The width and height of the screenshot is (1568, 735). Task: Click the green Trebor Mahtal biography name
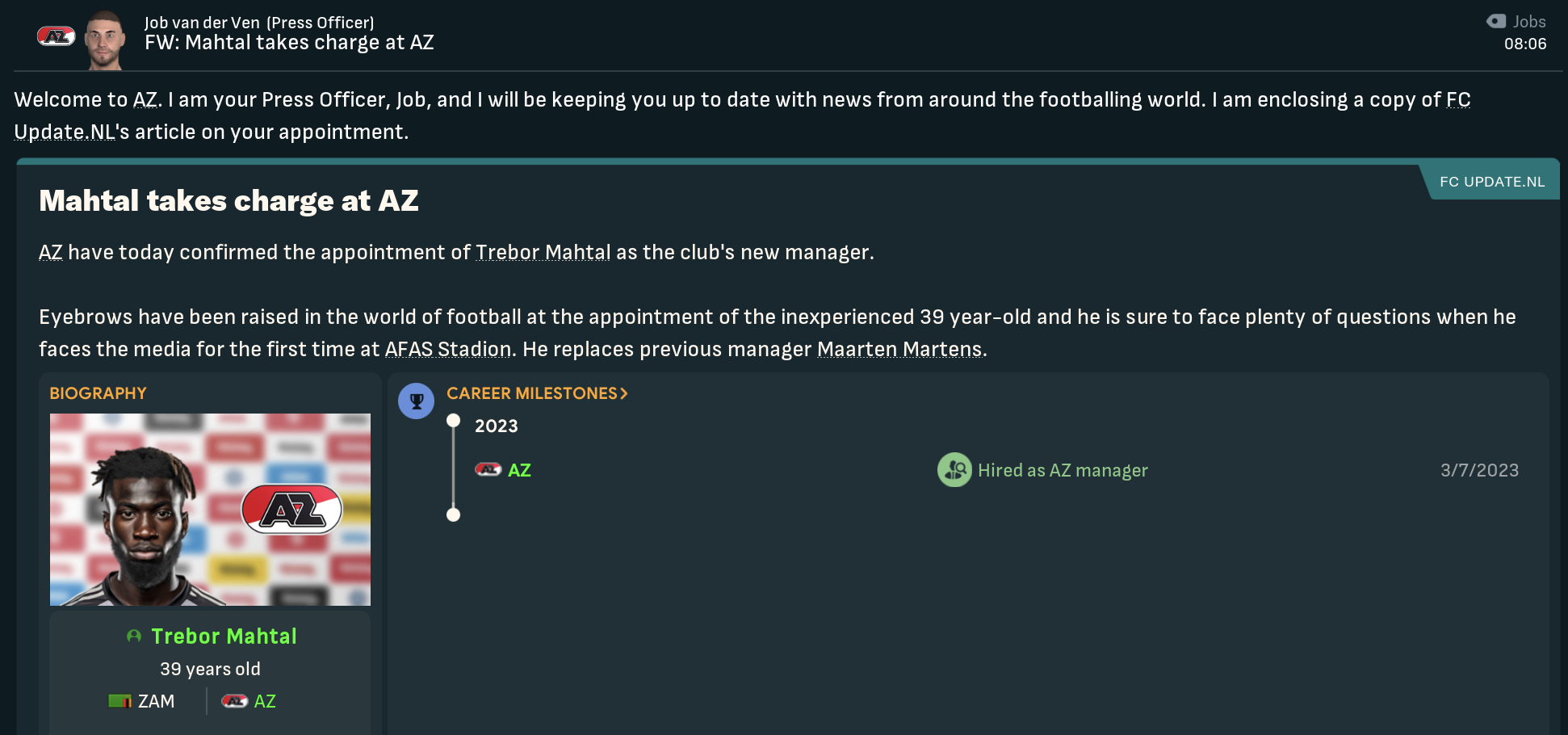tap(224, 636)
